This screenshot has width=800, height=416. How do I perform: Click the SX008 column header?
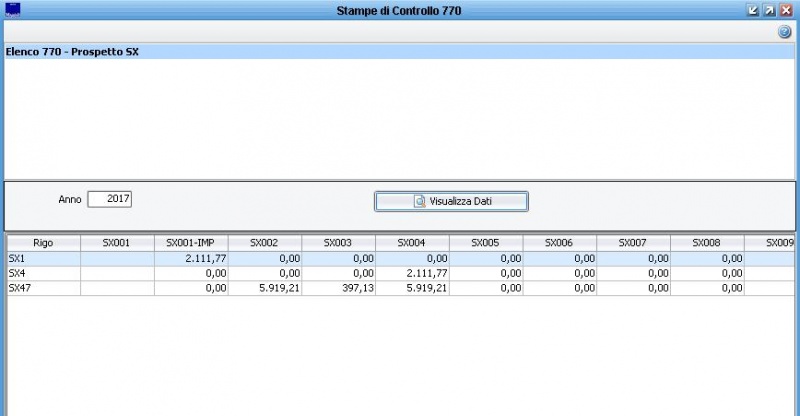(707, 243)
